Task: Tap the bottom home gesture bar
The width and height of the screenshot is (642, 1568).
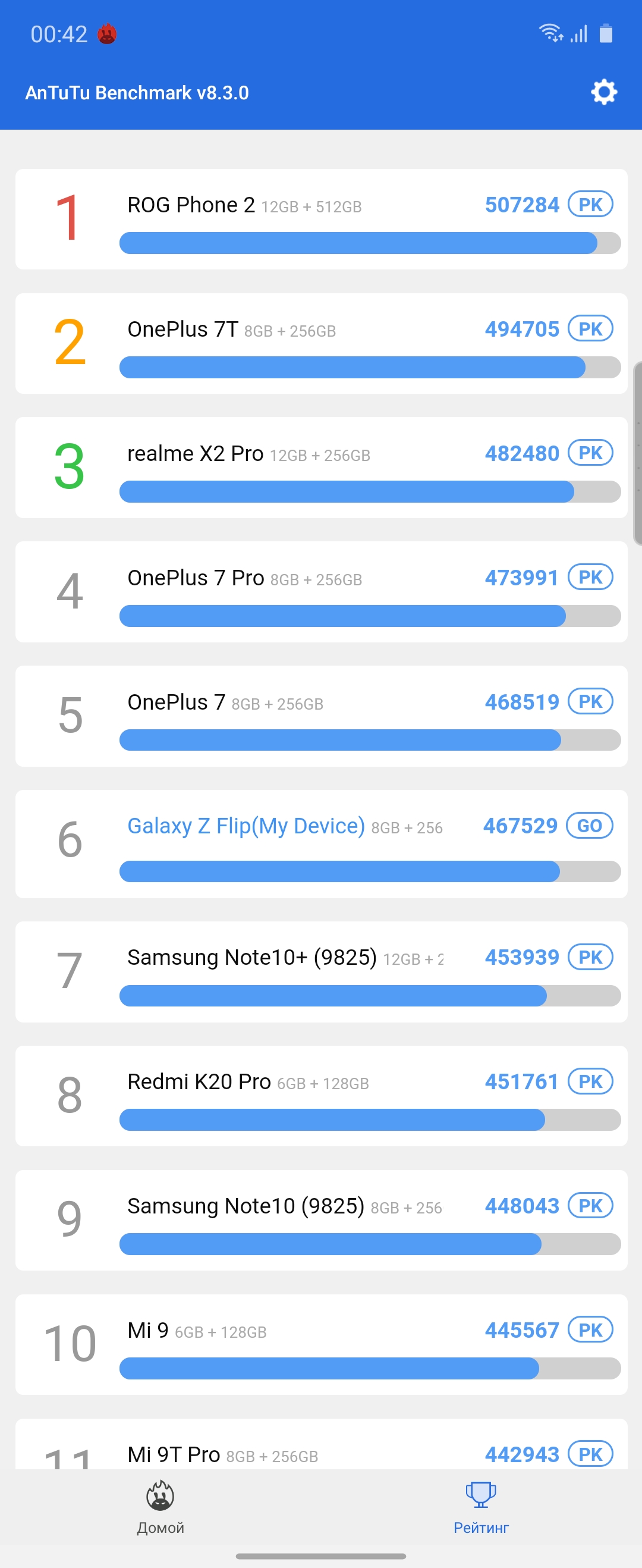Action: click(320, 1556)
